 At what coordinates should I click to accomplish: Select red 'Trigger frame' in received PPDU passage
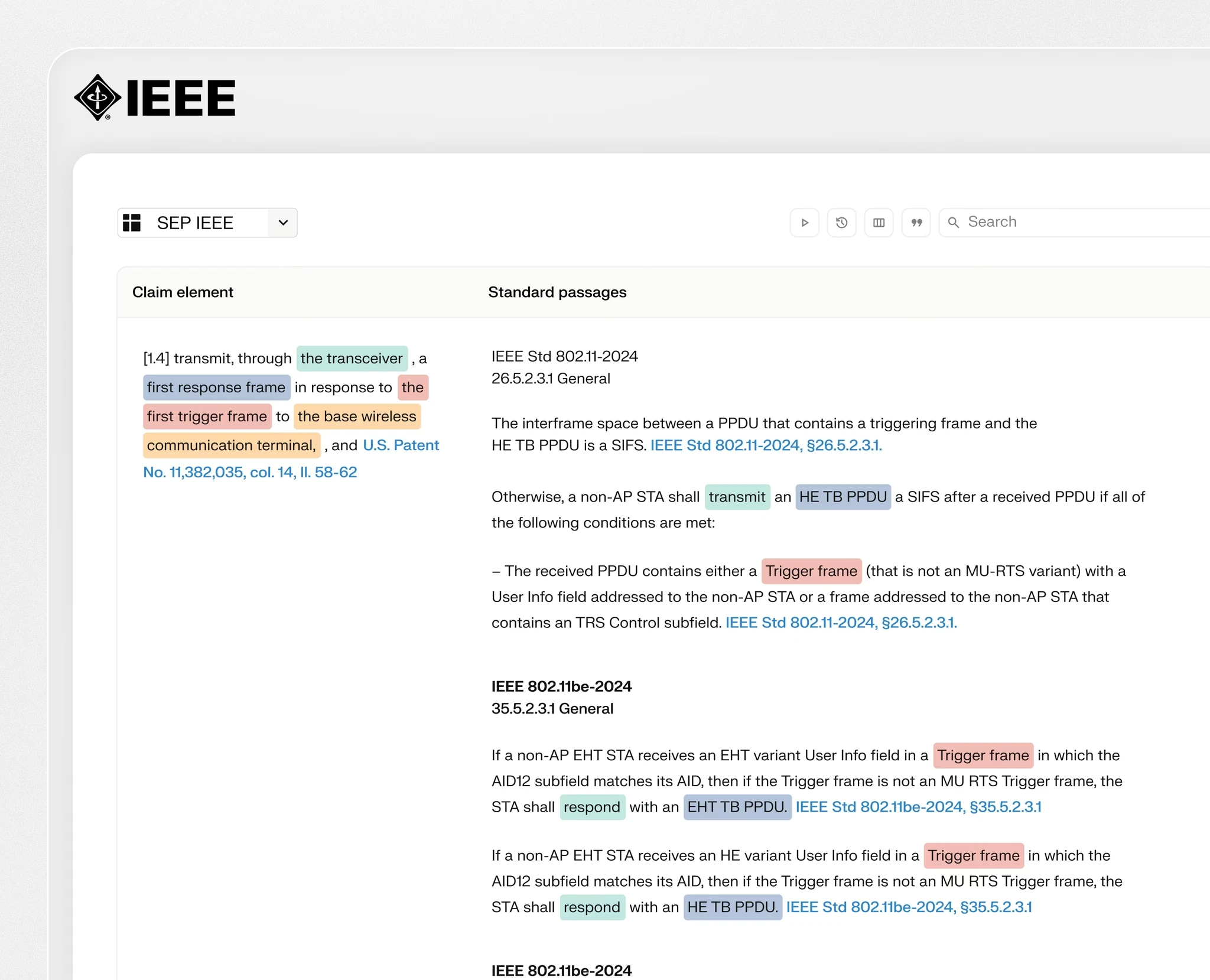[x=811, y=571]
